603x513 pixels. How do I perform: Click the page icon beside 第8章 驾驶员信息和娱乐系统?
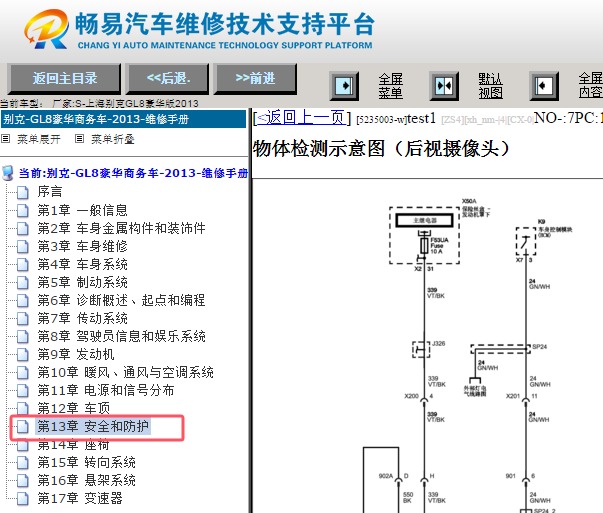click(x=23, y=336)
